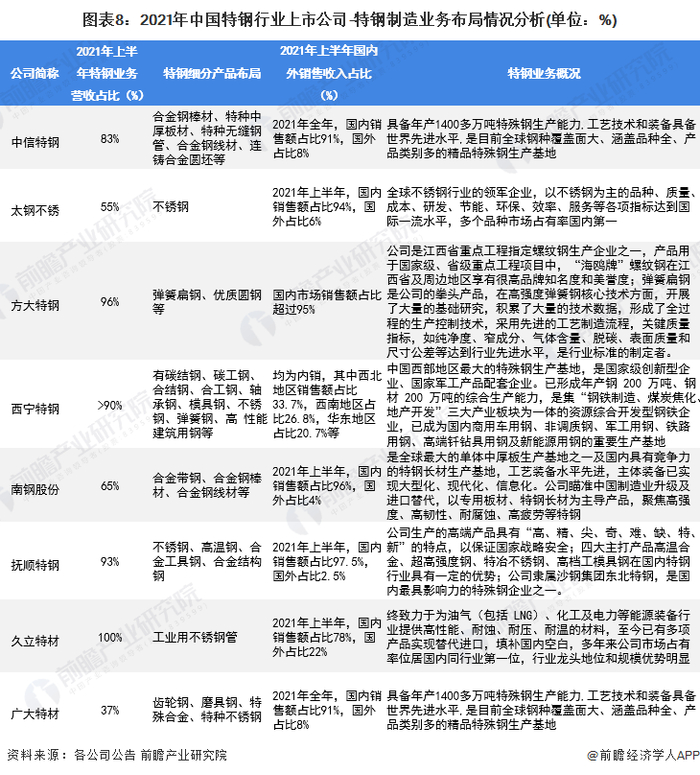700x775 pixels.
Task: Click the 中国西部地区最大的特殊钢生产基地 overview
Action: click(541, 405)
